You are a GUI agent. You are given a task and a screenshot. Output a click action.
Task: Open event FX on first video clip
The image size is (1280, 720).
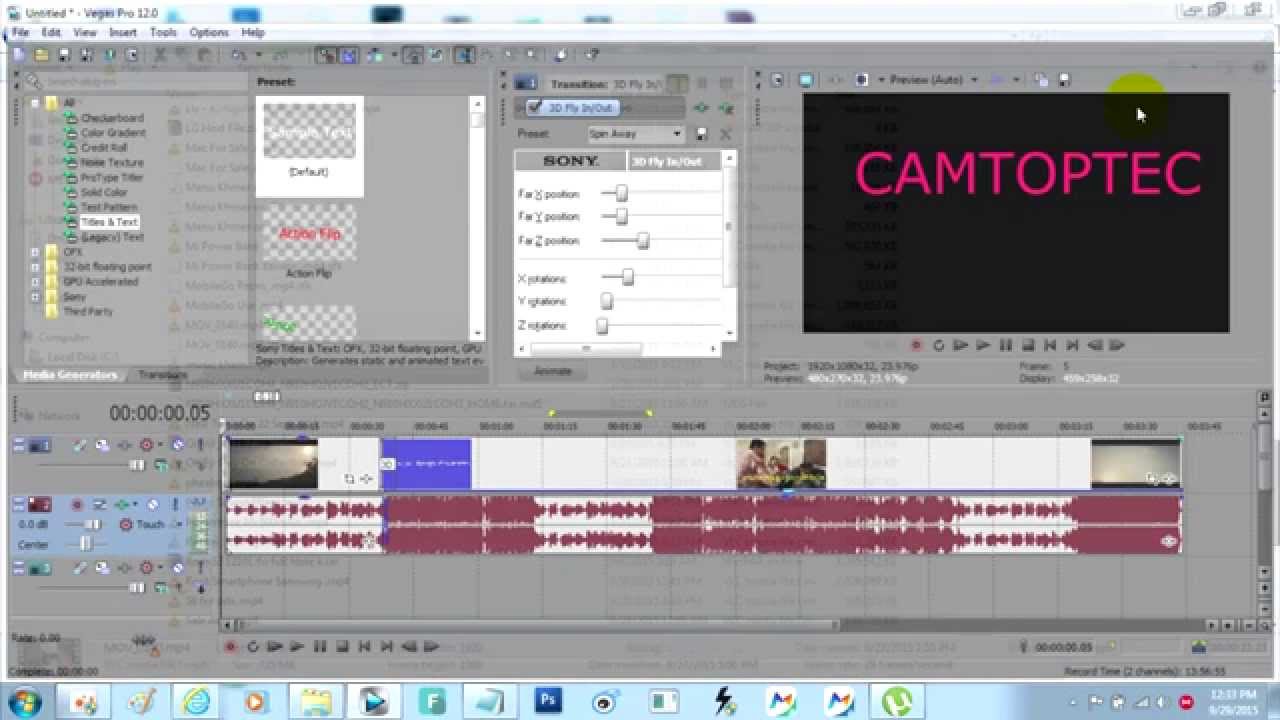(366, 479)
